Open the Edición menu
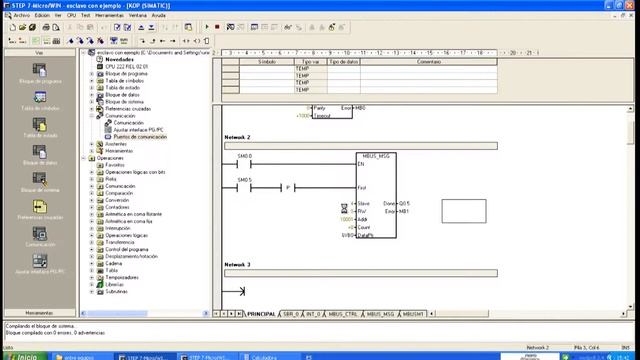Viewport: 640px width, 360px height. coord(42,15)
